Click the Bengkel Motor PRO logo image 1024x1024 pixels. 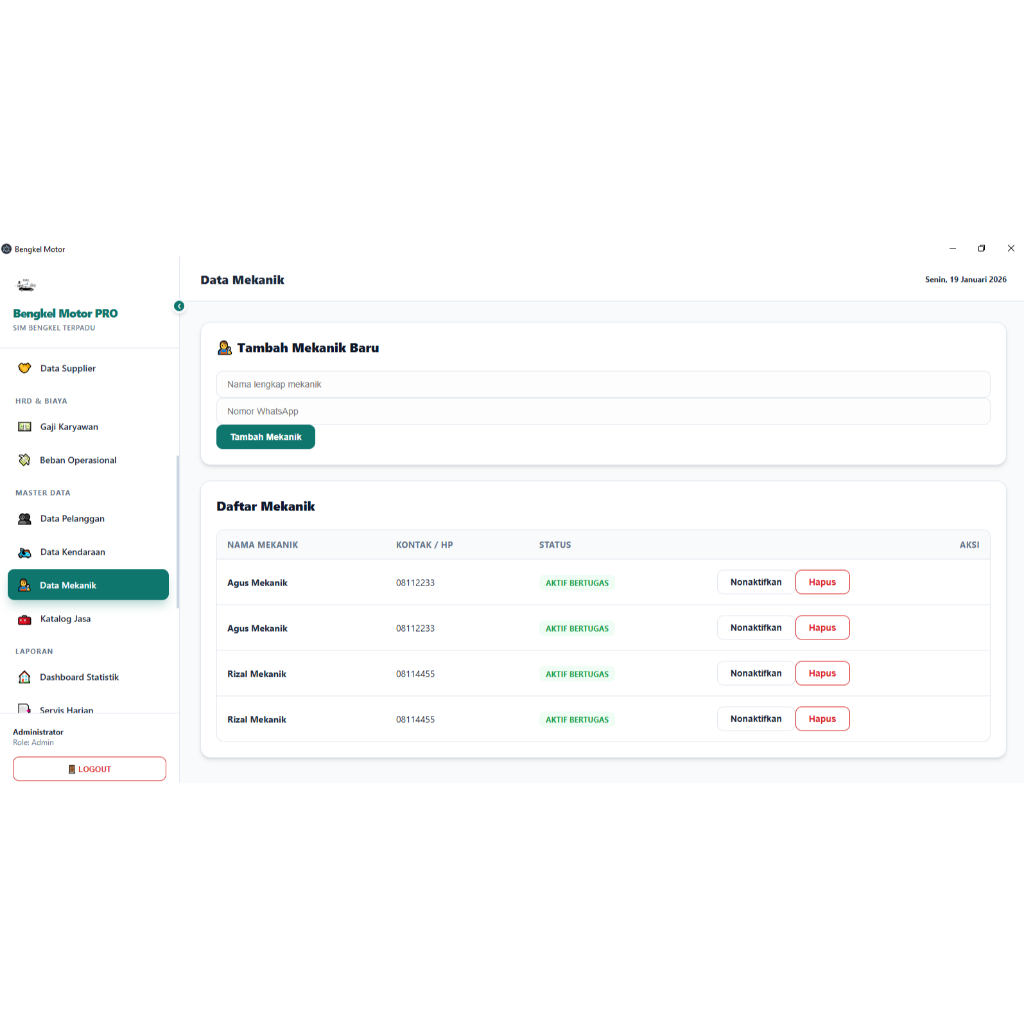pyautogui.click(x=26, y=285)
